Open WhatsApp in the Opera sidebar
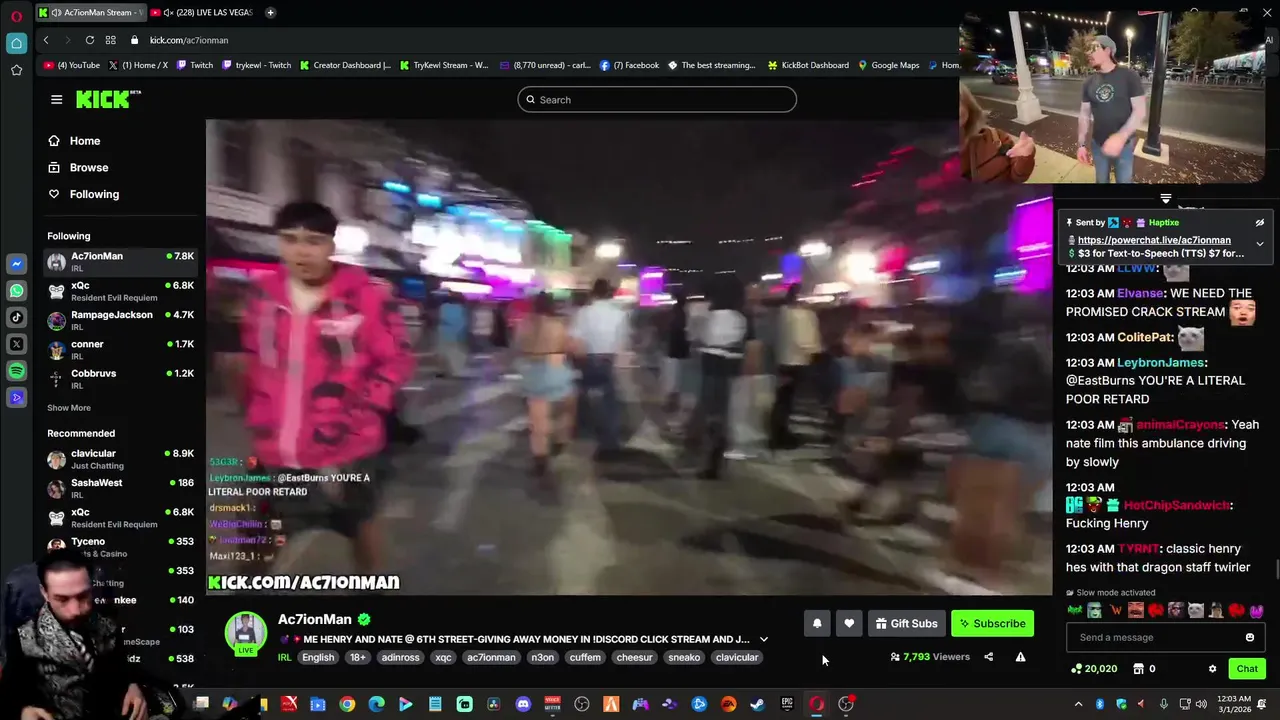This screenshot has width=1280, height=720. point(16,291)
